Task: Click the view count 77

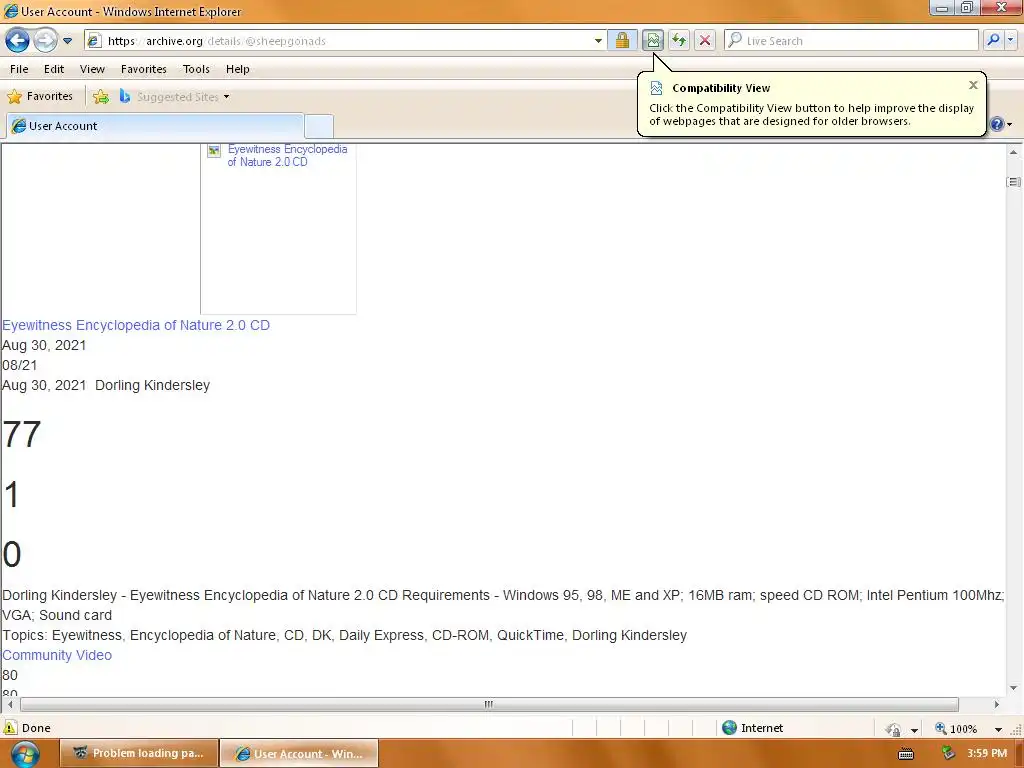Action: coord(22,434)
